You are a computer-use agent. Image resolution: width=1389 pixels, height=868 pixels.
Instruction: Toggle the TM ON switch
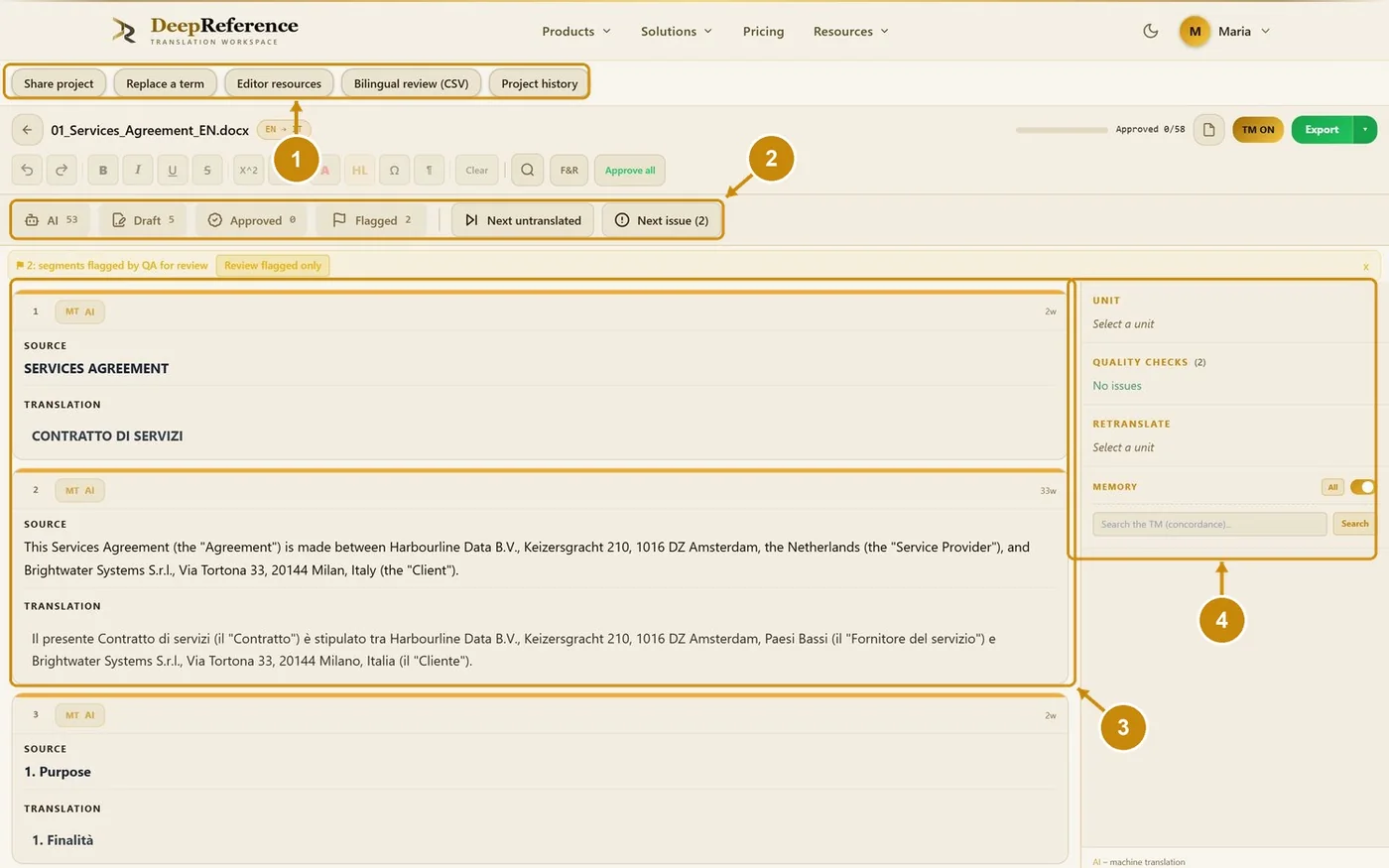tap(1258, 130)
